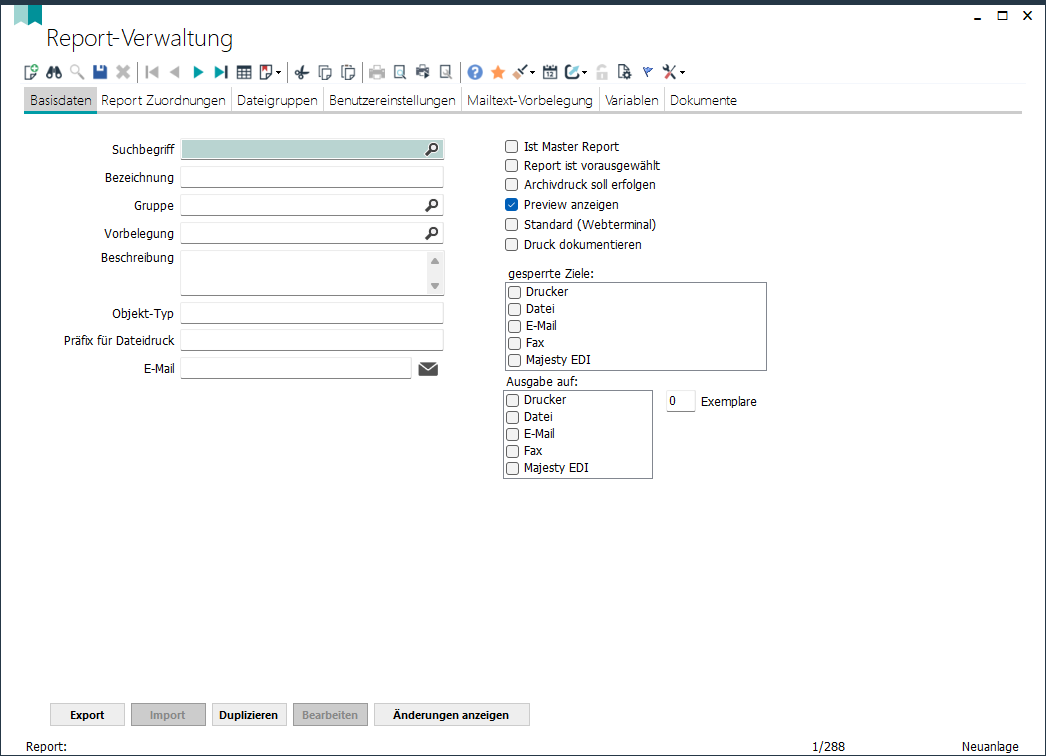
Task: Click the wrench and screwdriver tools icon
Action: [670, 72]
